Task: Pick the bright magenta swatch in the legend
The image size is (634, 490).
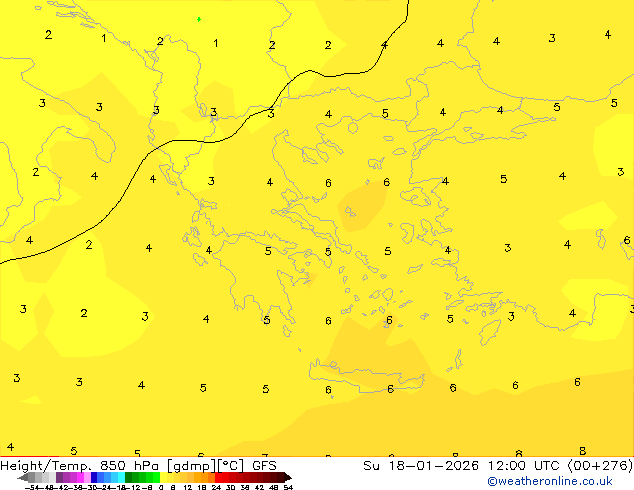Action: coord(80,477)
